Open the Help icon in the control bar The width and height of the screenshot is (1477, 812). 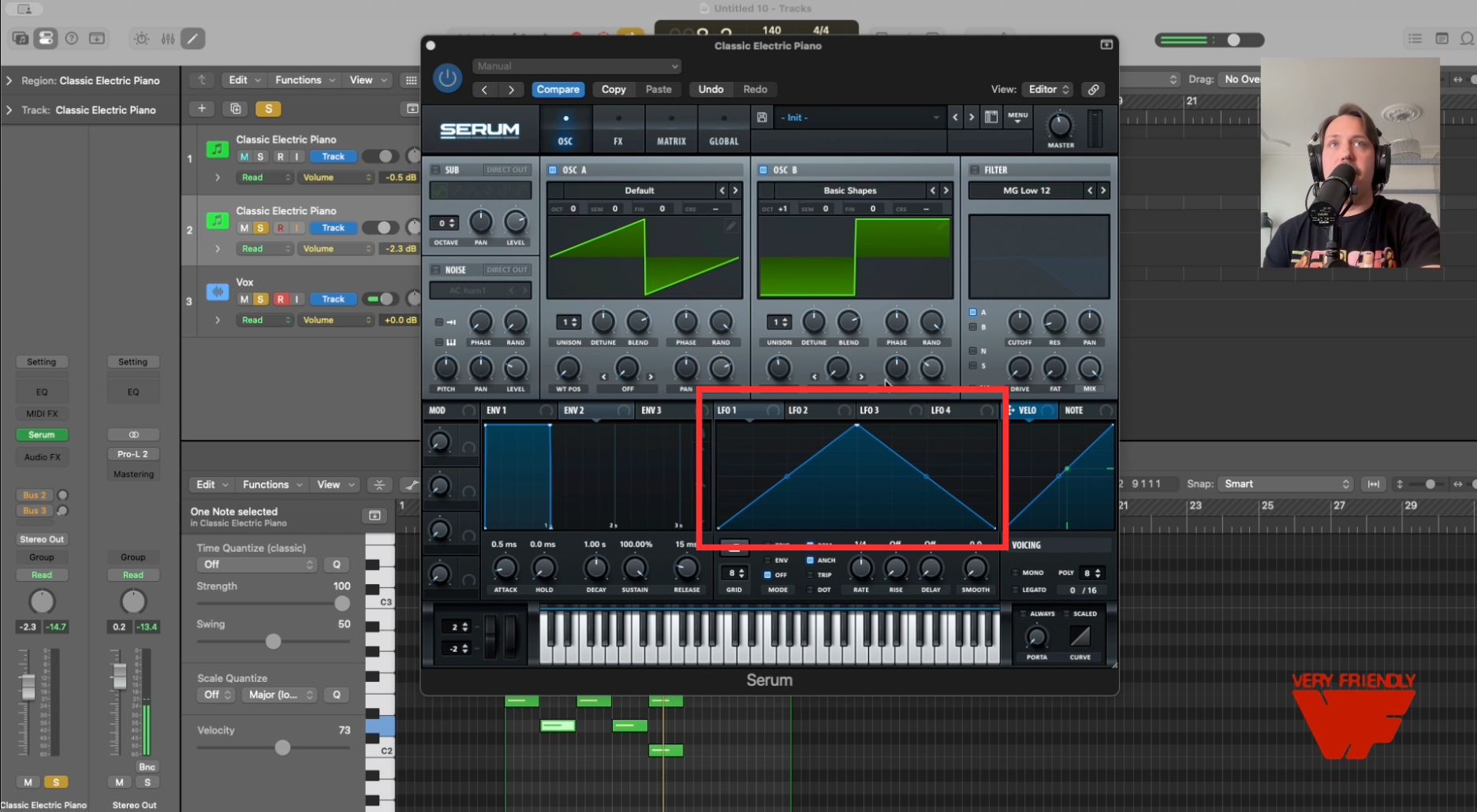72,38
